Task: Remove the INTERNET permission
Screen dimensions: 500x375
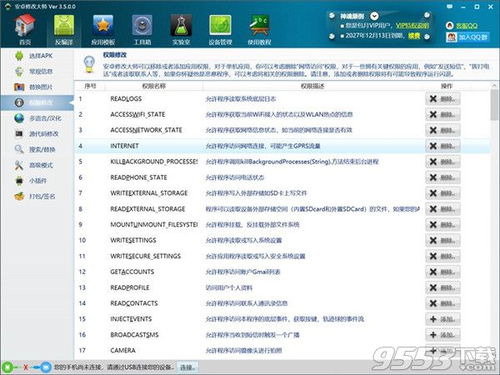Action: pyautogui.click(x=442, y=146)
